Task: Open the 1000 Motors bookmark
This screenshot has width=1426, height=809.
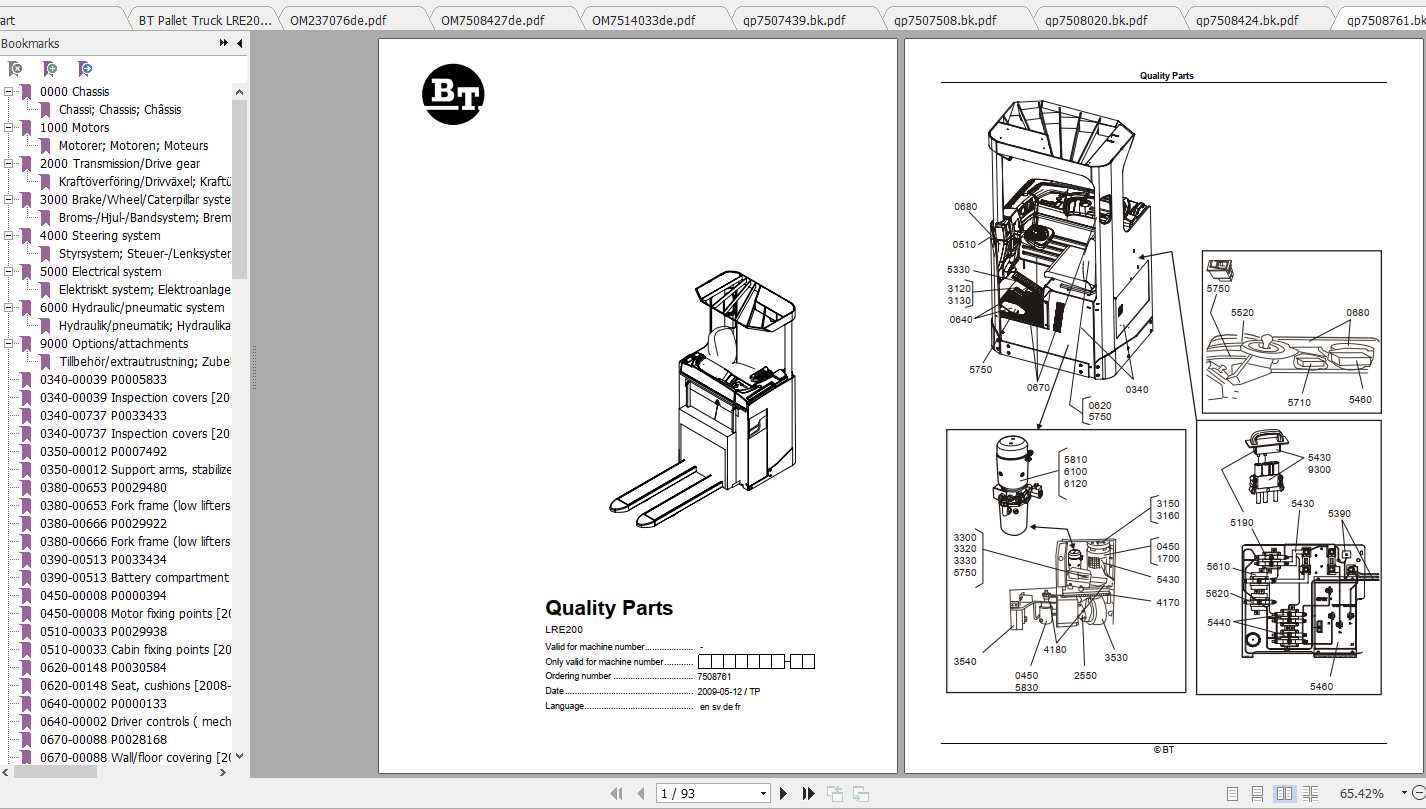Action: [75, 128]
